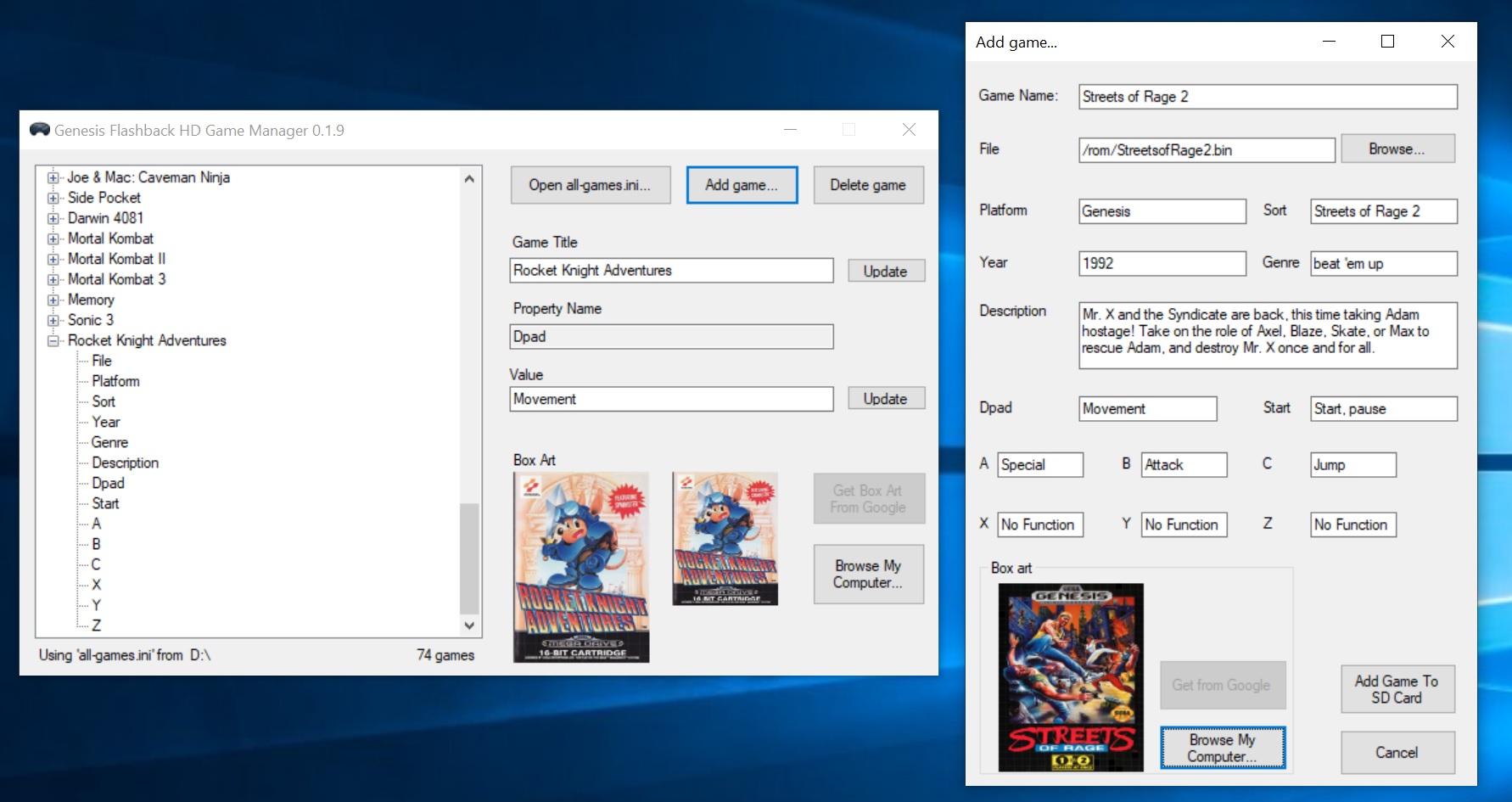Click Add Game To SD Card

(1397, 689)
